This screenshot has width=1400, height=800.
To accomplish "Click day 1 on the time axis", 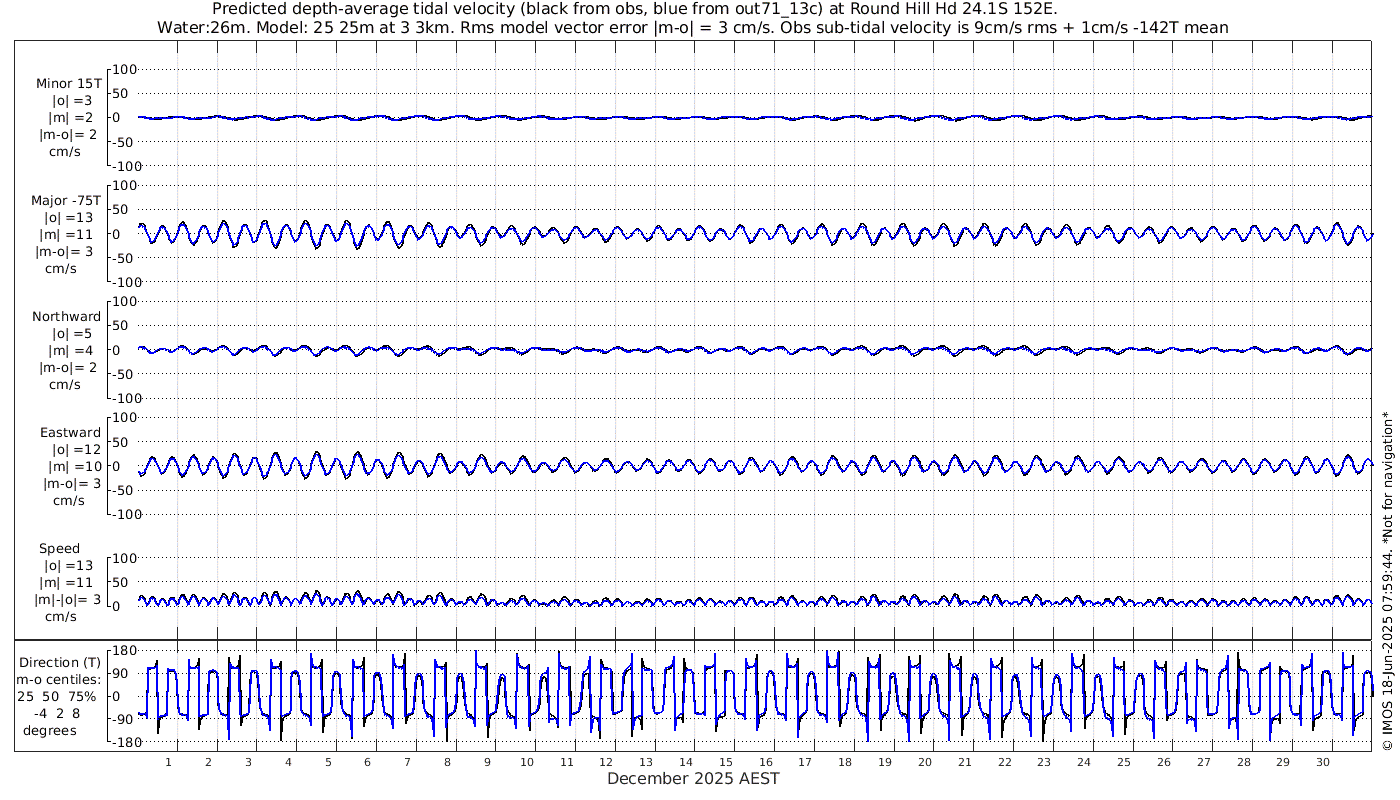I will tap(168, 762).
